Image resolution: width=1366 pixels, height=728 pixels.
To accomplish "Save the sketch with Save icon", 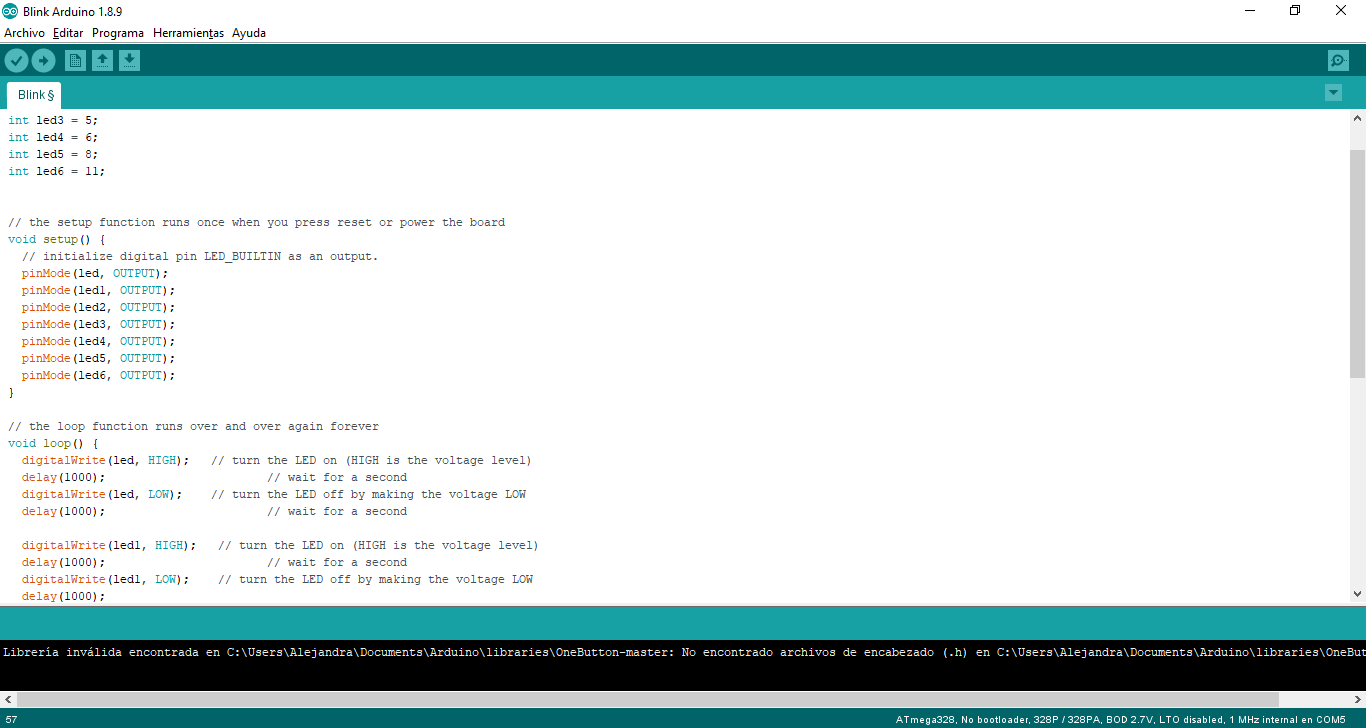I will [x=129, y=61].
